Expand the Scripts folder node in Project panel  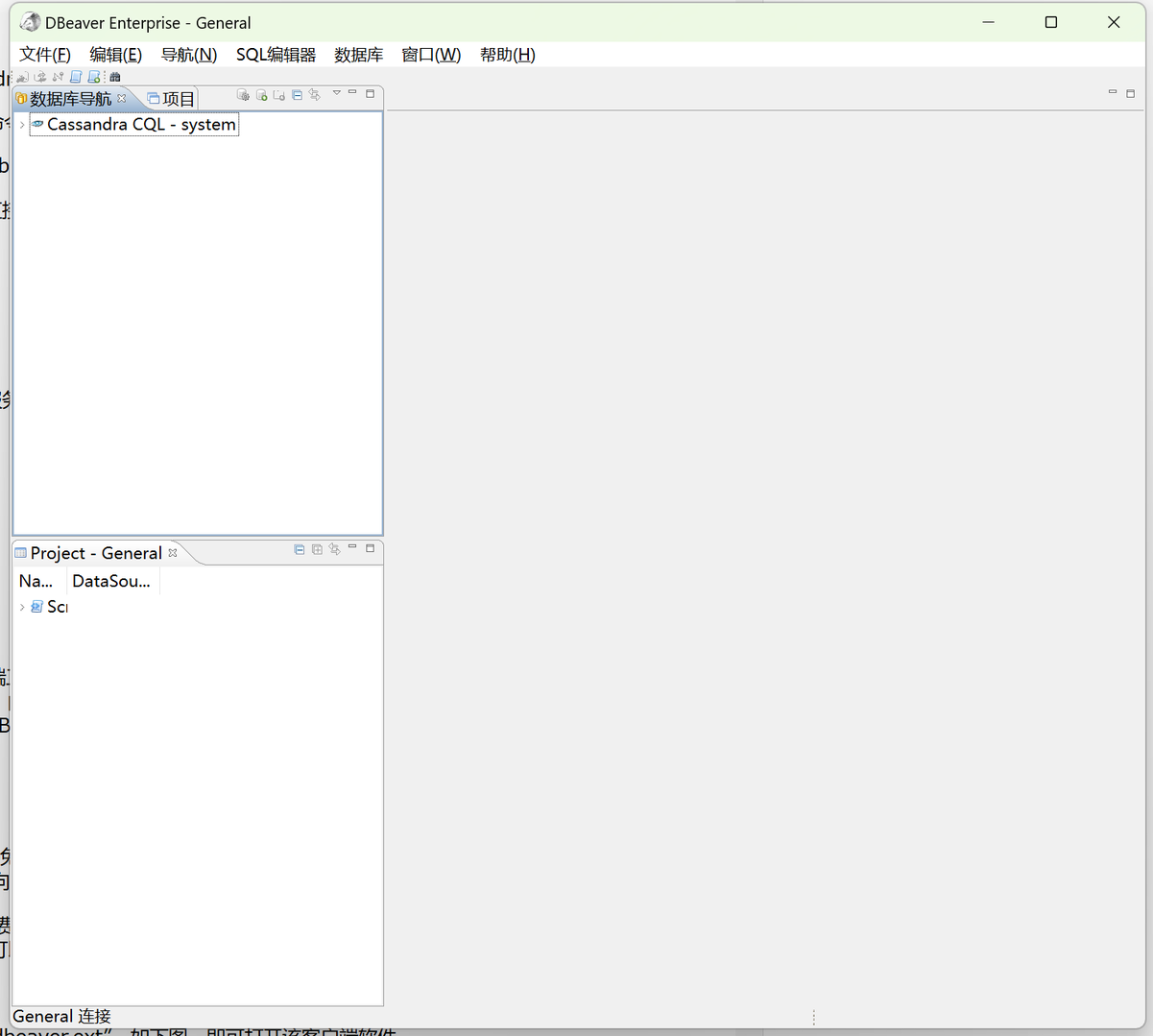click(22, 607)
